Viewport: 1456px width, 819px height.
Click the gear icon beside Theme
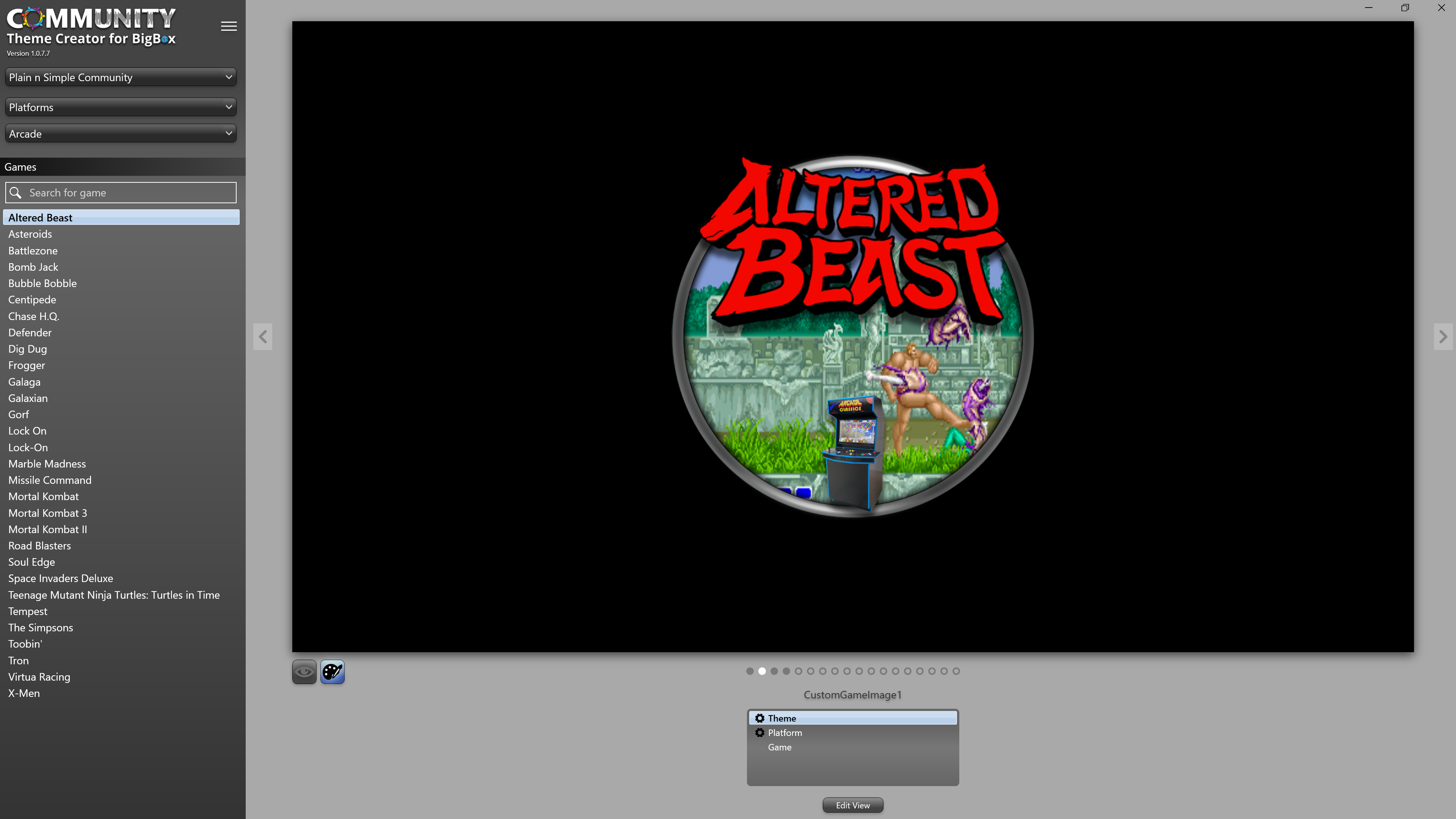coord(759,719)
